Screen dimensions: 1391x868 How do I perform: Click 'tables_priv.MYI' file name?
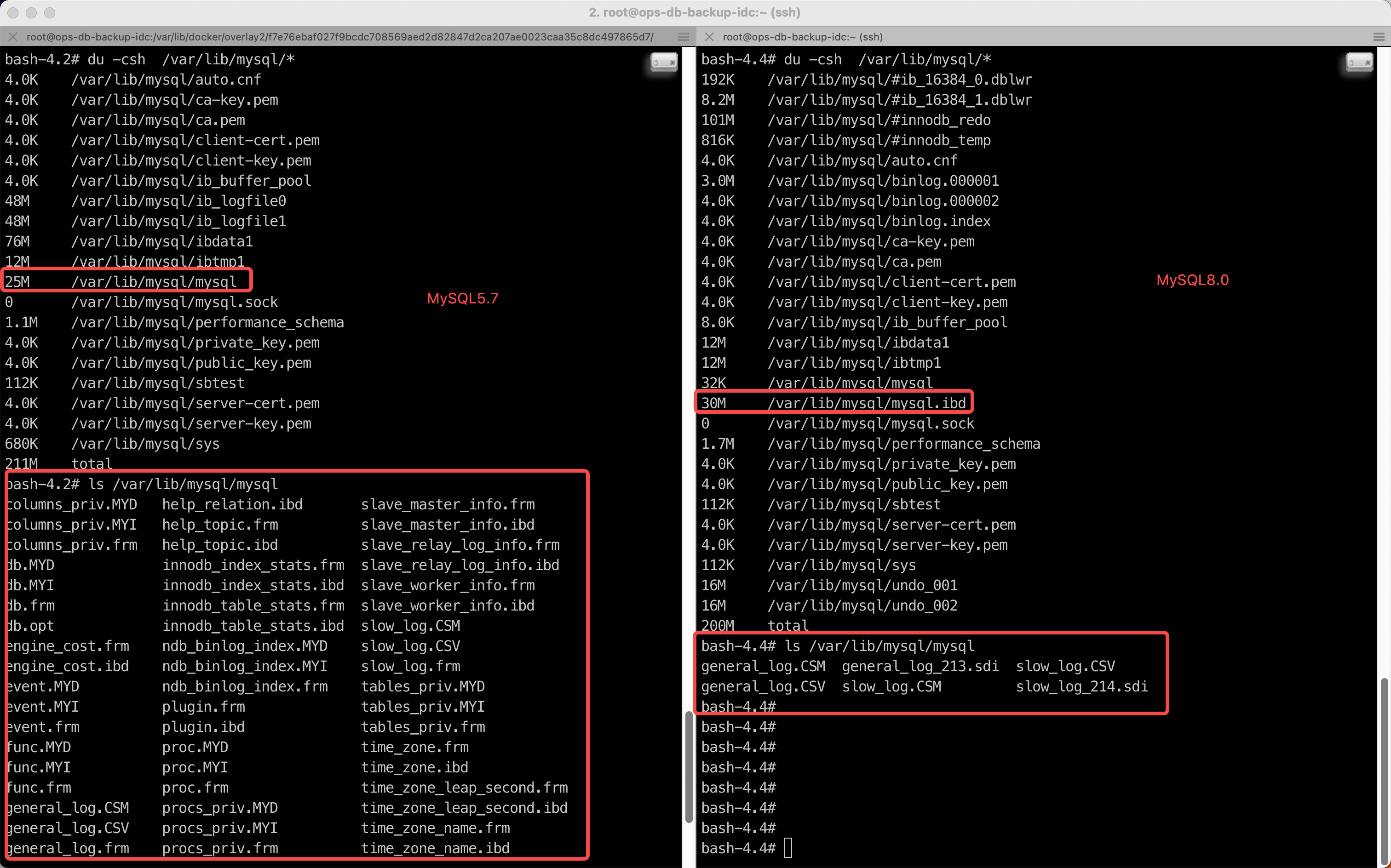click(423, 707)
